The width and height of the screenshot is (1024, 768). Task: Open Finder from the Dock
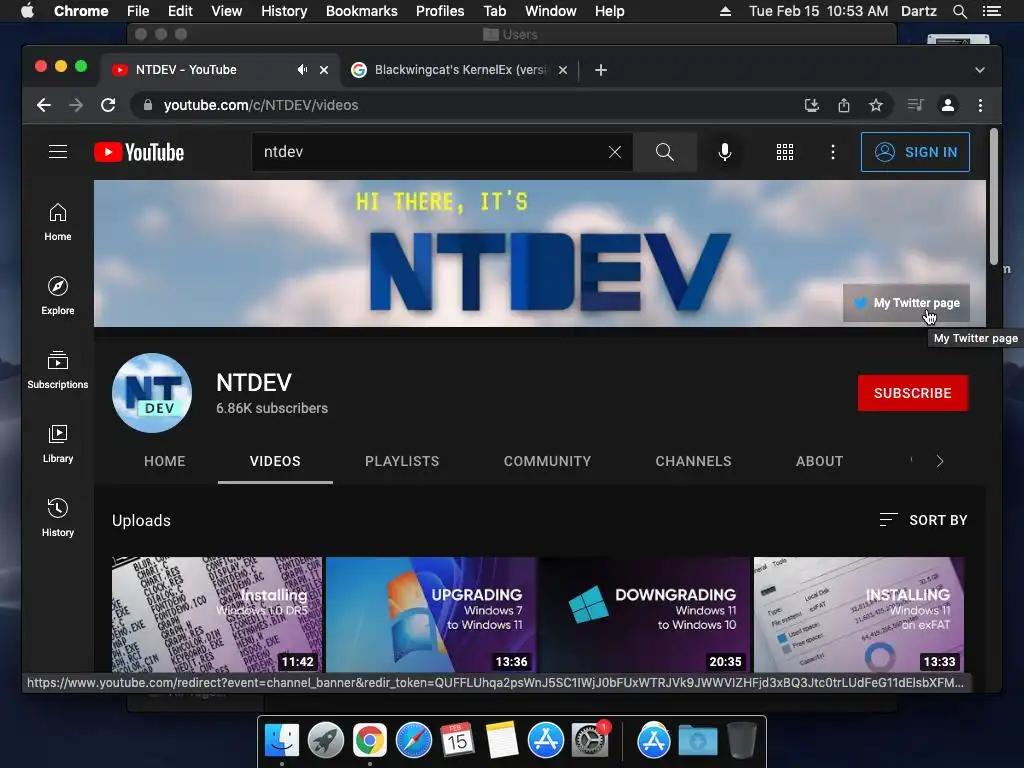point(281,741)
